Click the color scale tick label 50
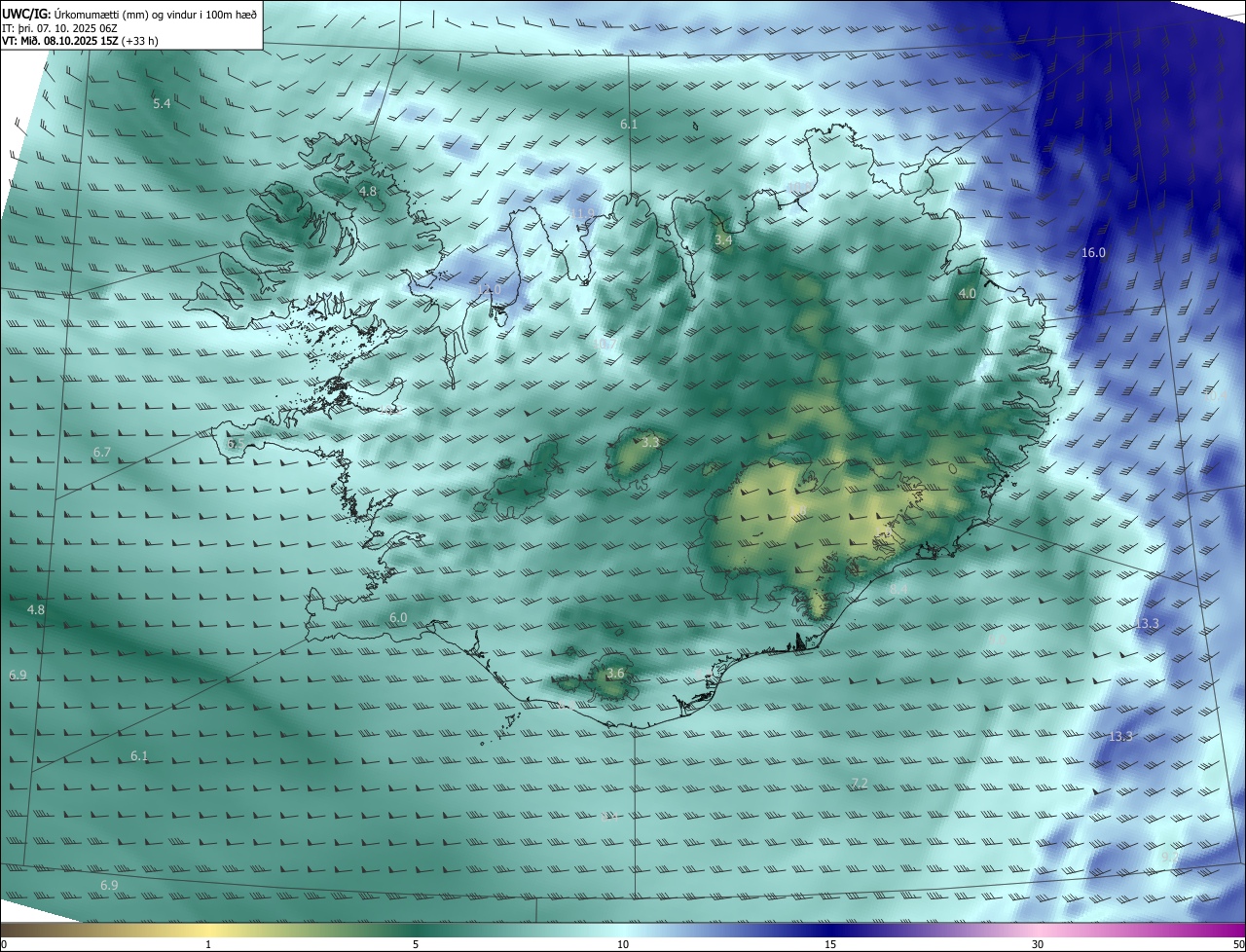Viewport: 1246px width, 952px height. click(x=1238, y=945)
